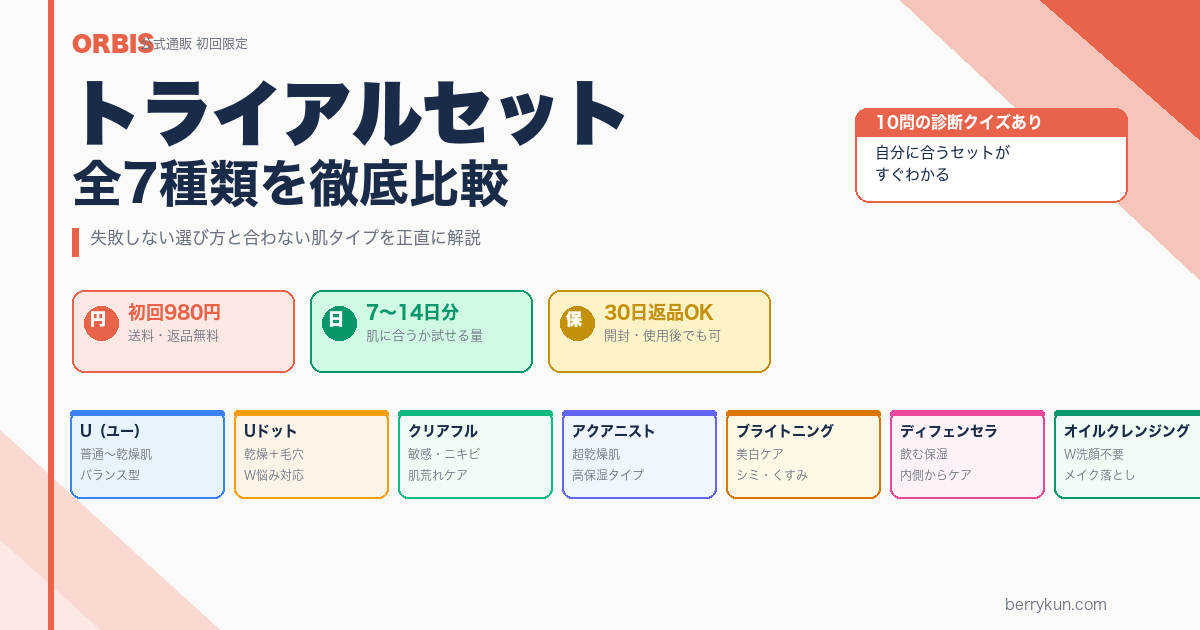Click the berrykun.com site link
Image resolution: width=1200 pixels, height=630 pixels.
pyautogui.click(x=1055, y=604)
